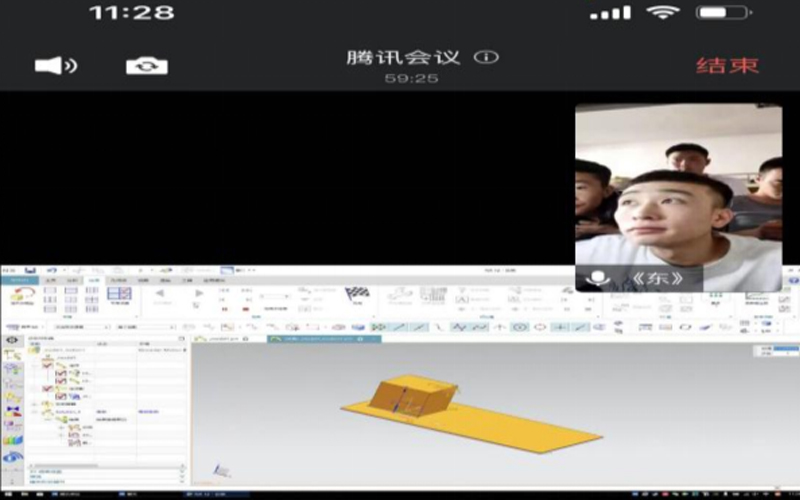Switch to the first ribbon tab after File

point(51,280)
